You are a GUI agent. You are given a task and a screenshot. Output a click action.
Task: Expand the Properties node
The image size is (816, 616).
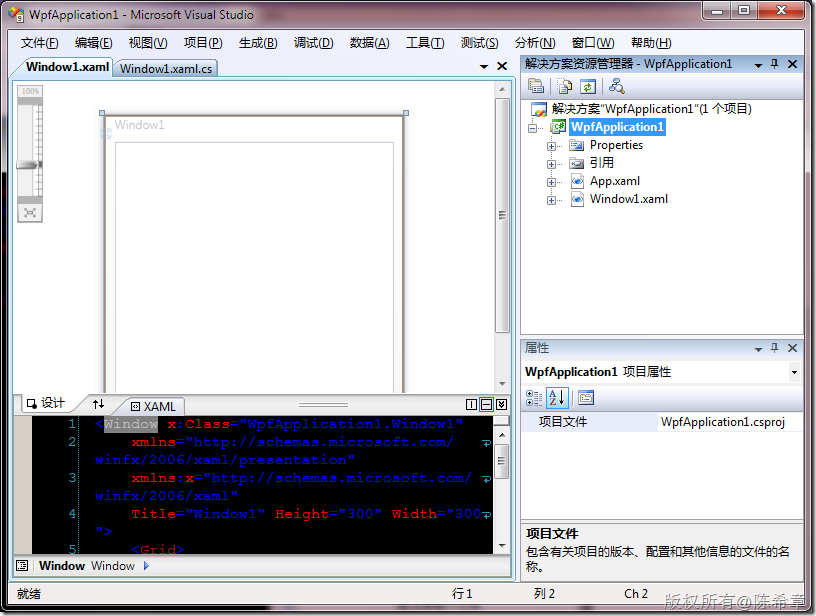[x=551, y=146]
